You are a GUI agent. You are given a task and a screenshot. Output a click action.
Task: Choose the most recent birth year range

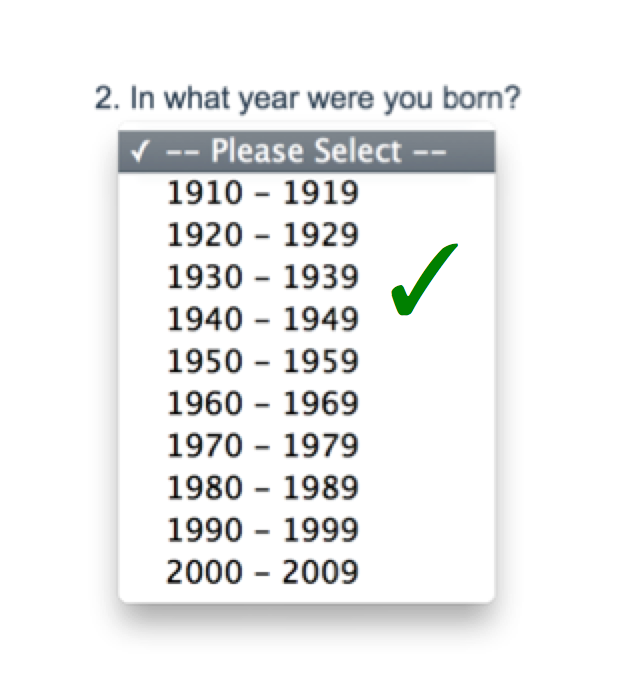click(262, 572)
